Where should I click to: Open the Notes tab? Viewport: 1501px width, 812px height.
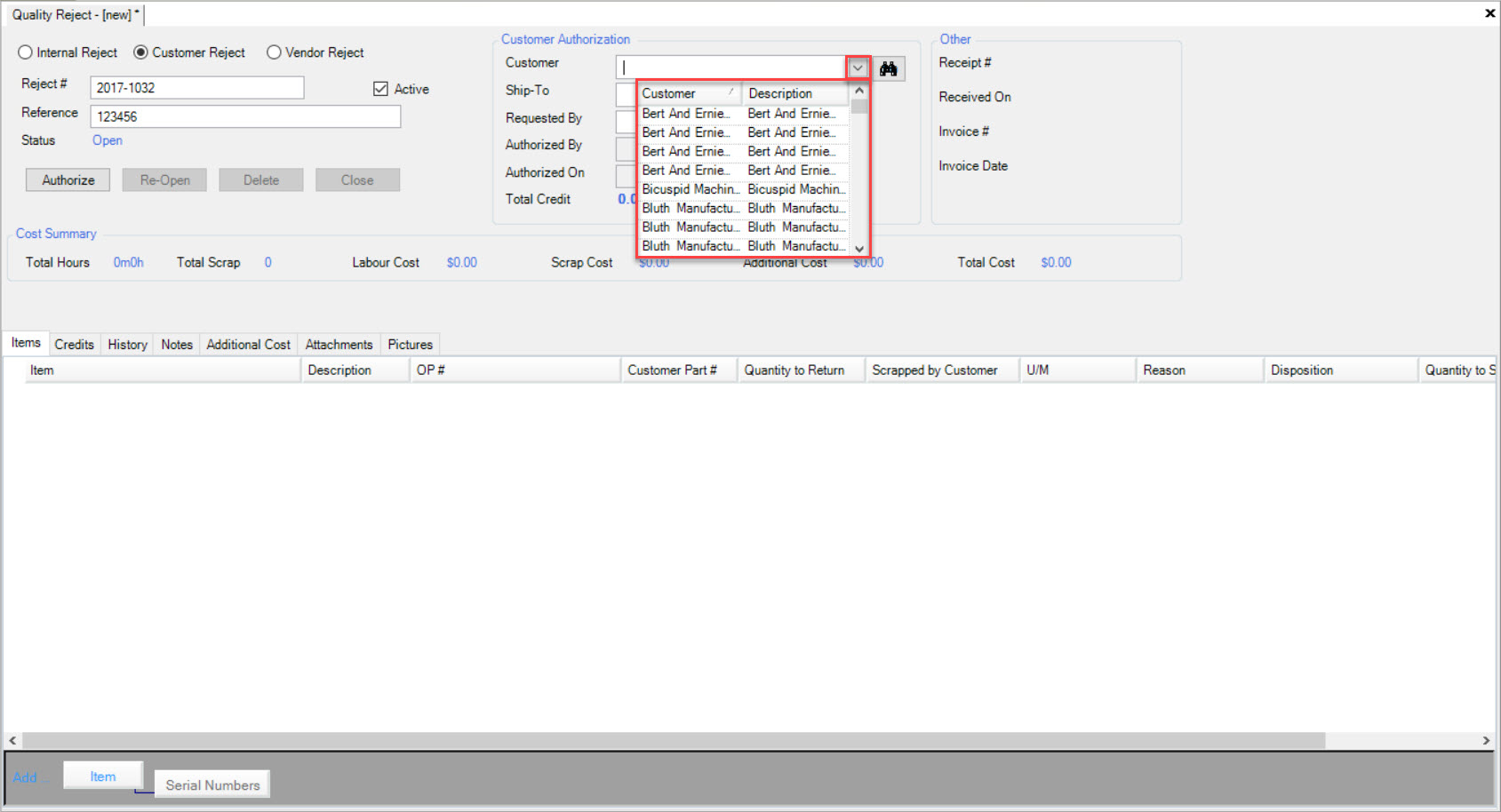point(177,345)
